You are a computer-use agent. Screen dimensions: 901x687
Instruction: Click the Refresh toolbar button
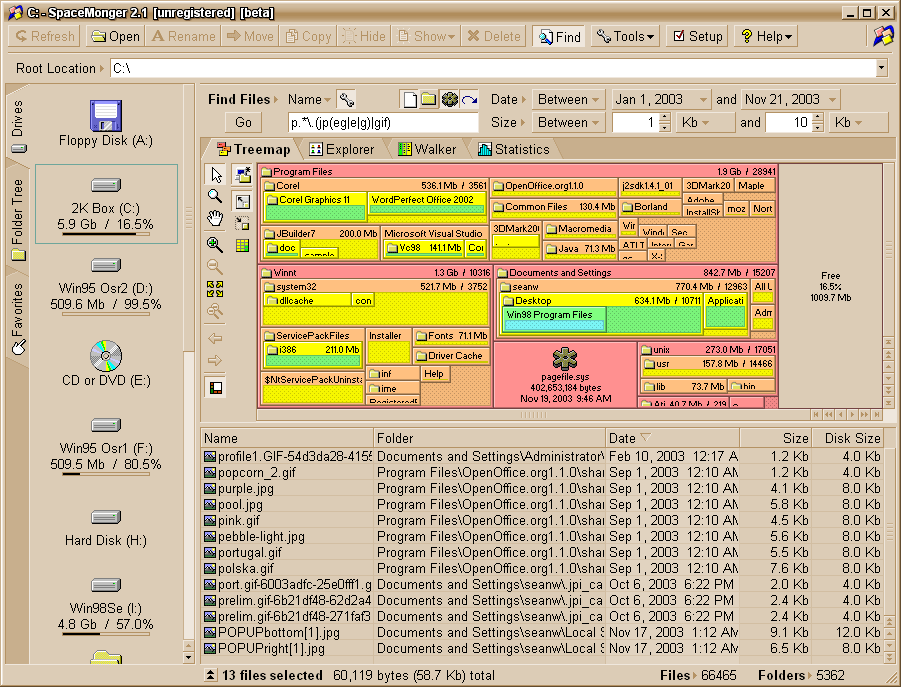point(45,36)
